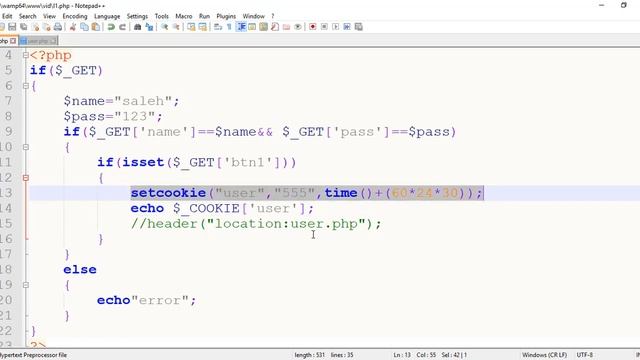Click the UTF-8 encoding status entry

[584, 355]
